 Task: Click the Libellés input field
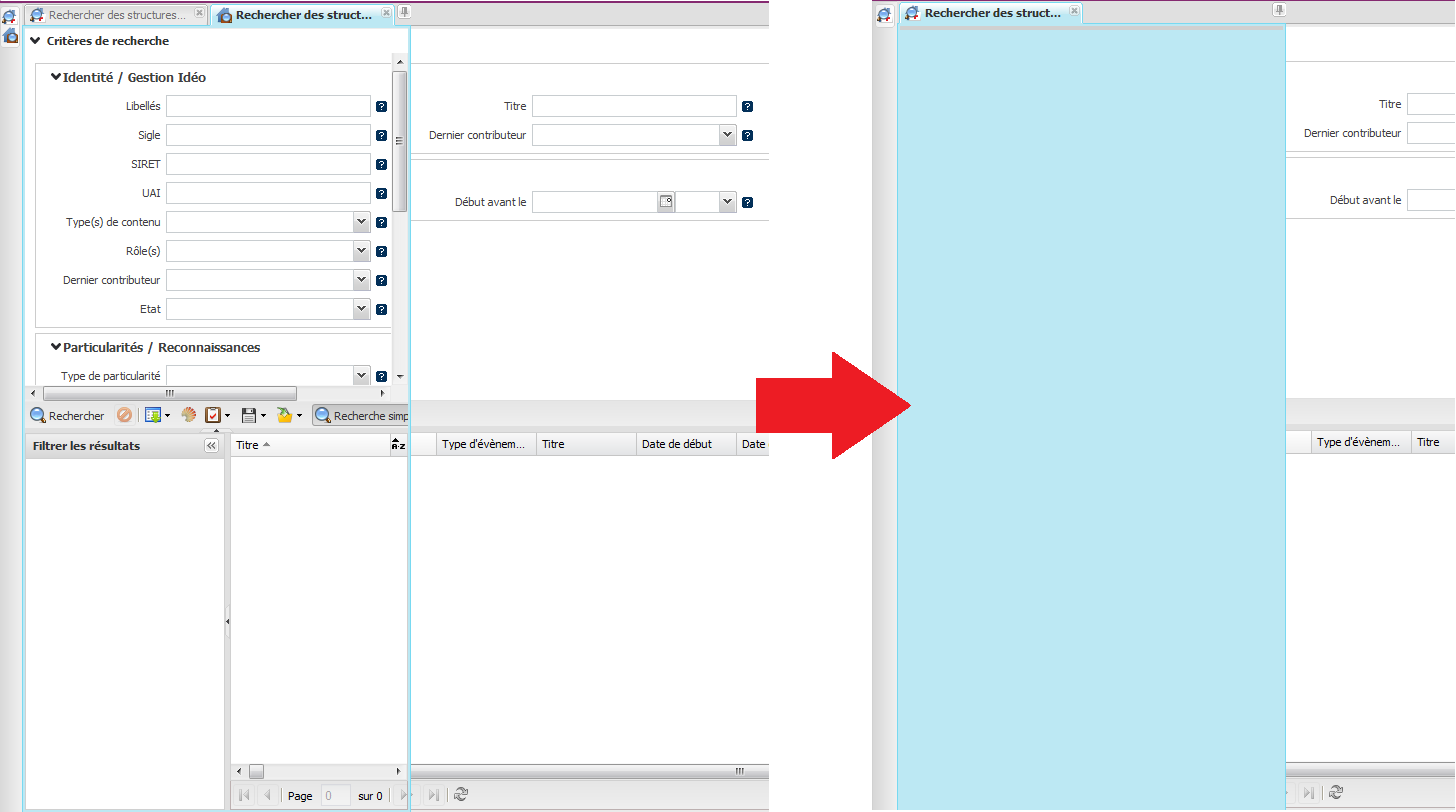[x=268, y=106]
